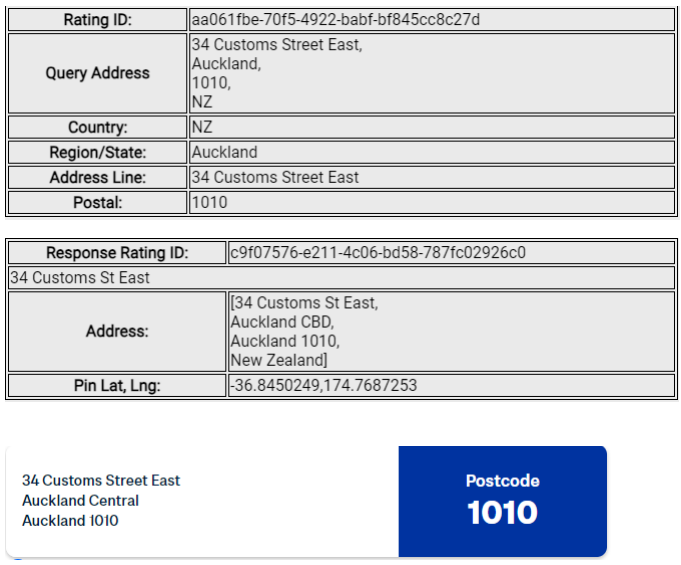The height and width of the screenshot is (565, 681).
Task: Select the Region/State value Auckland
Action: point(225,152)
